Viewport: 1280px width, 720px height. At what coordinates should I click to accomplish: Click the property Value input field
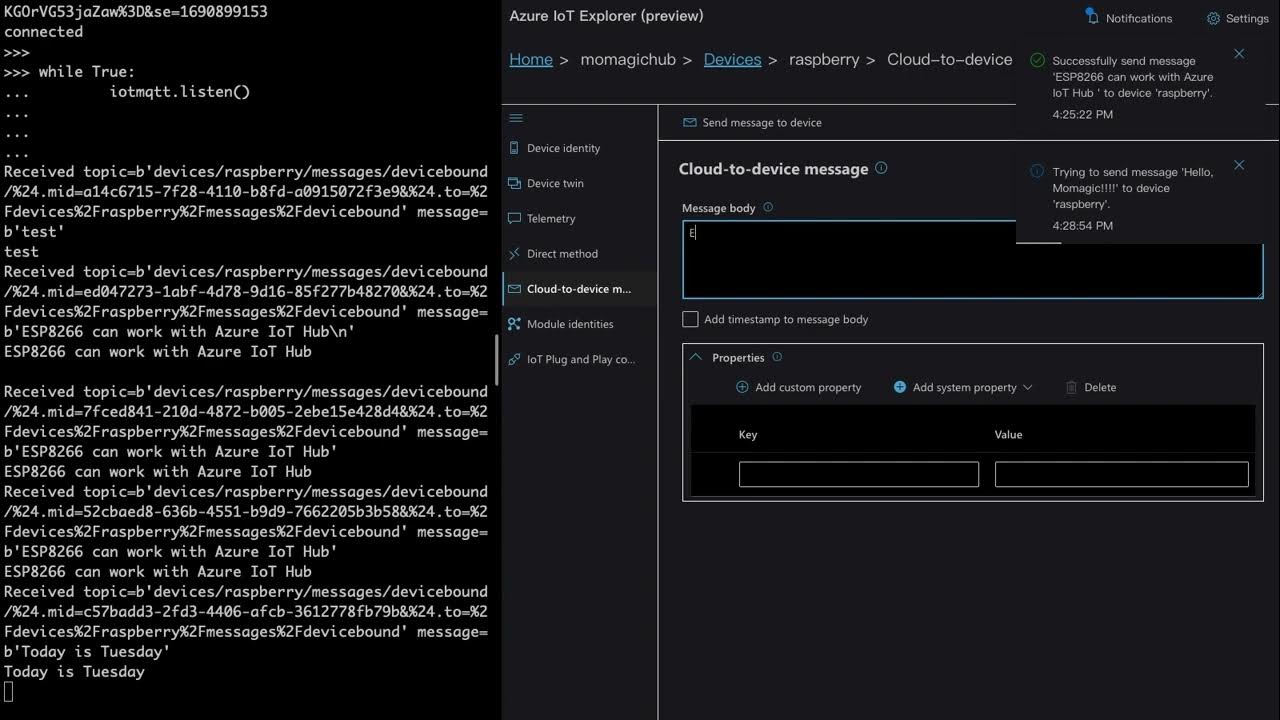click(1122, 474)
